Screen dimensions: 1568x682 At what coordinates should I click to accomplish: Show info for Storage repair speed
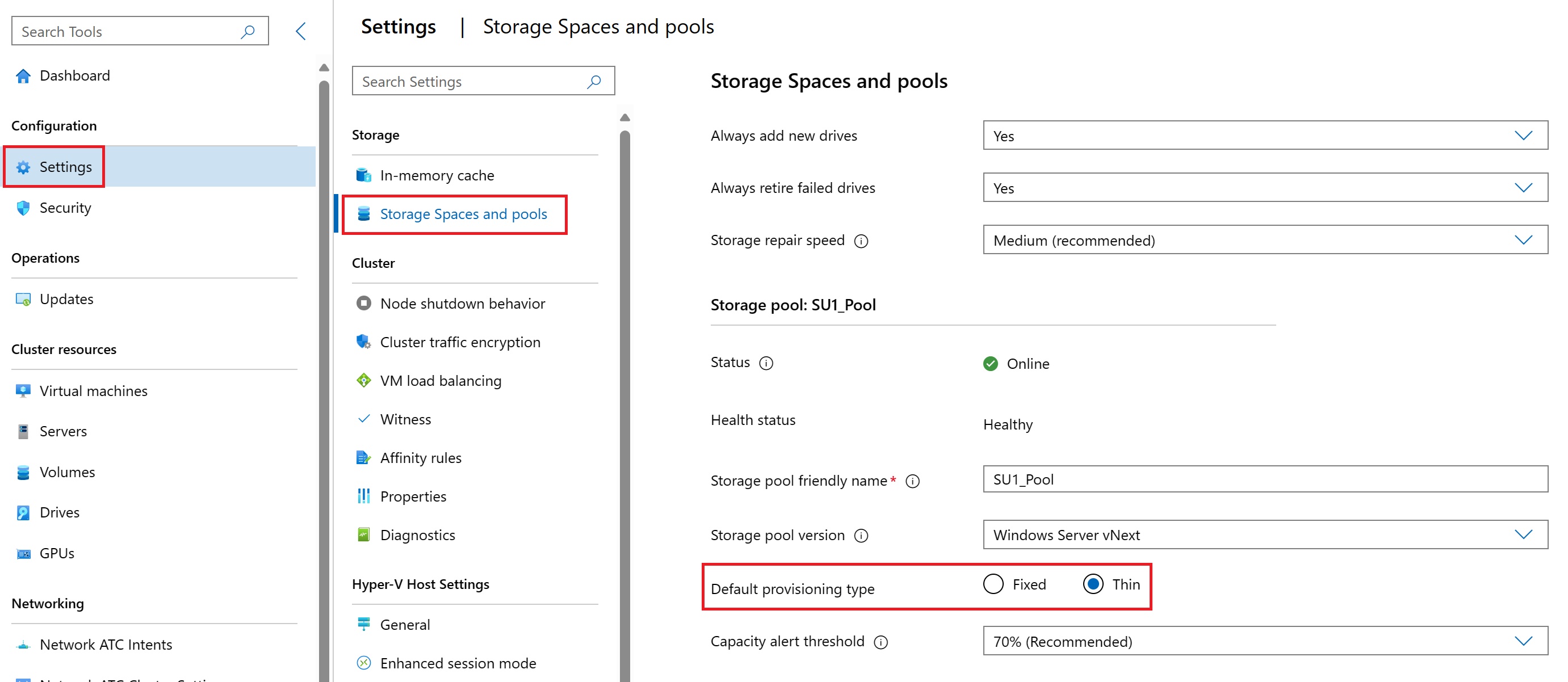click(861, 241)
